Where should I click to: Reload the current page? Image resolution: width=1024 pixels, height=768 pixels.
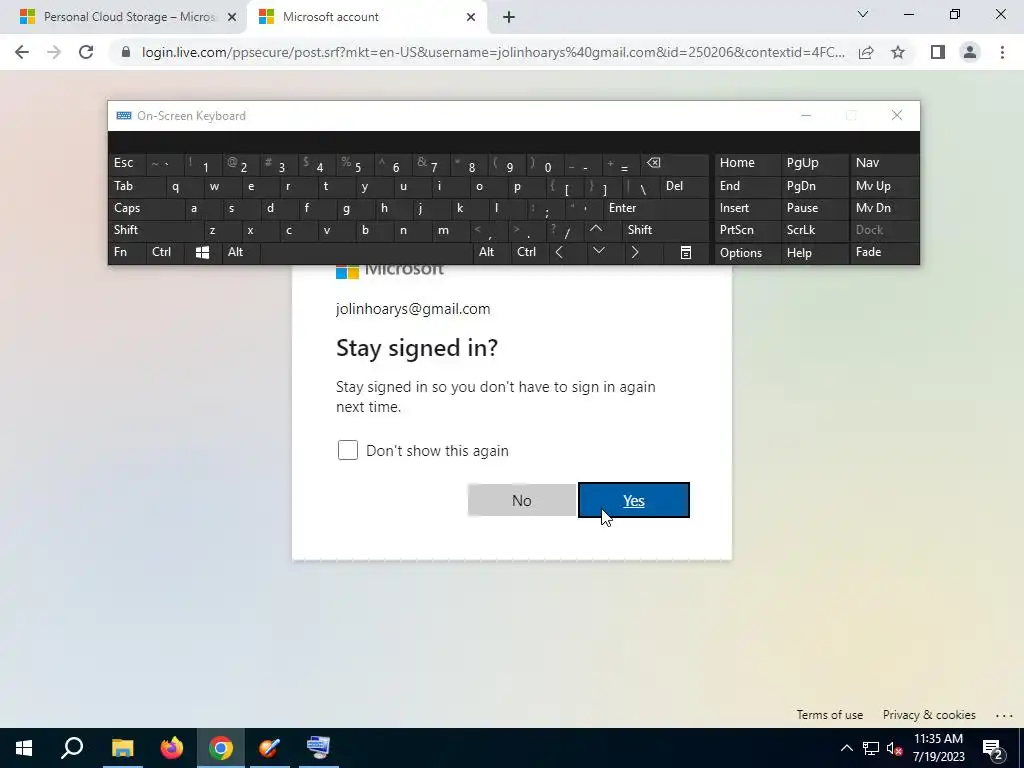(x=86, y=52)
